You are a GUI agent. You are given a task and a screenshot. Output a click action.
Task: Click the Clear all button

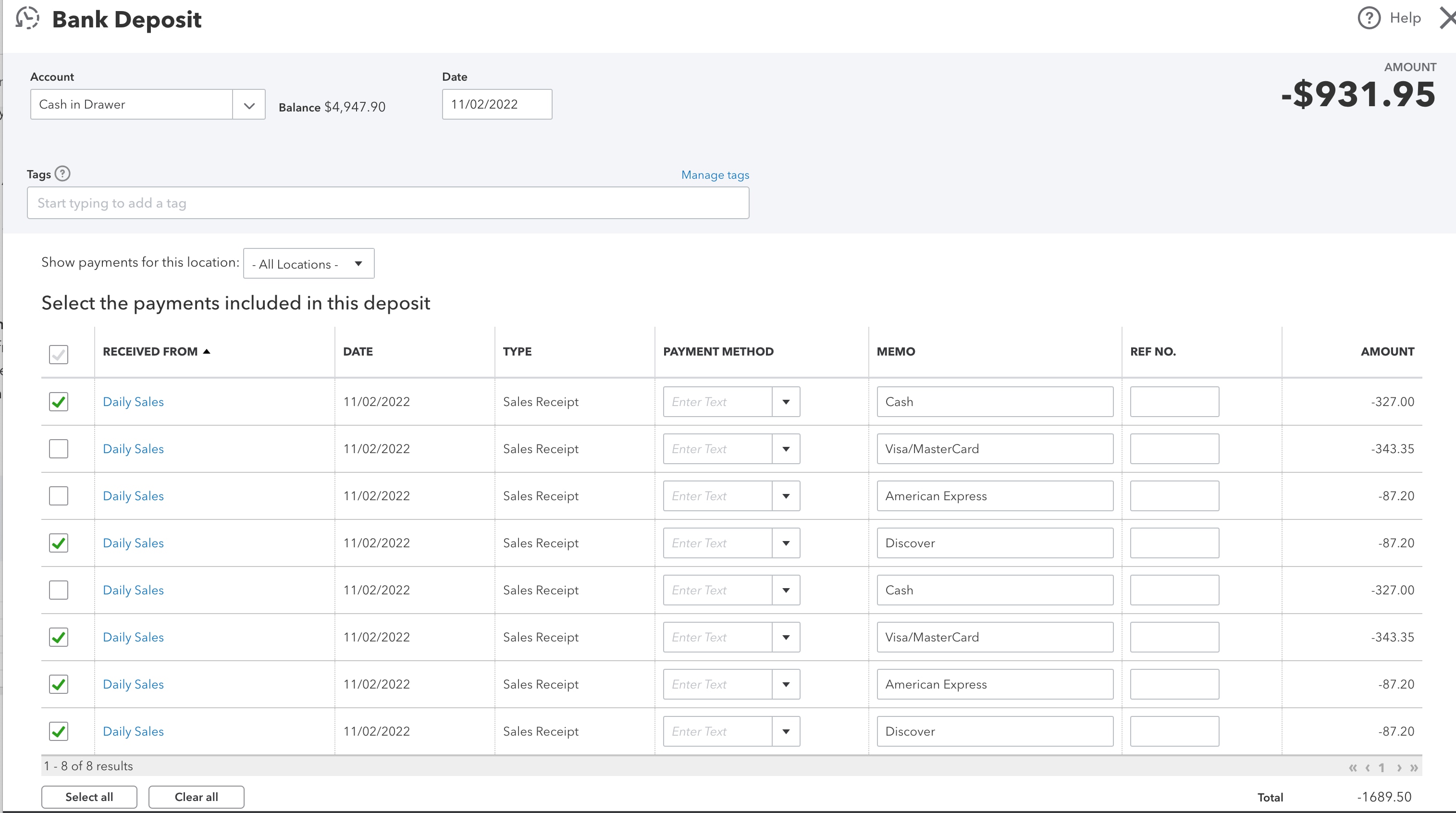pyautogui.click(x=196, y=797)
